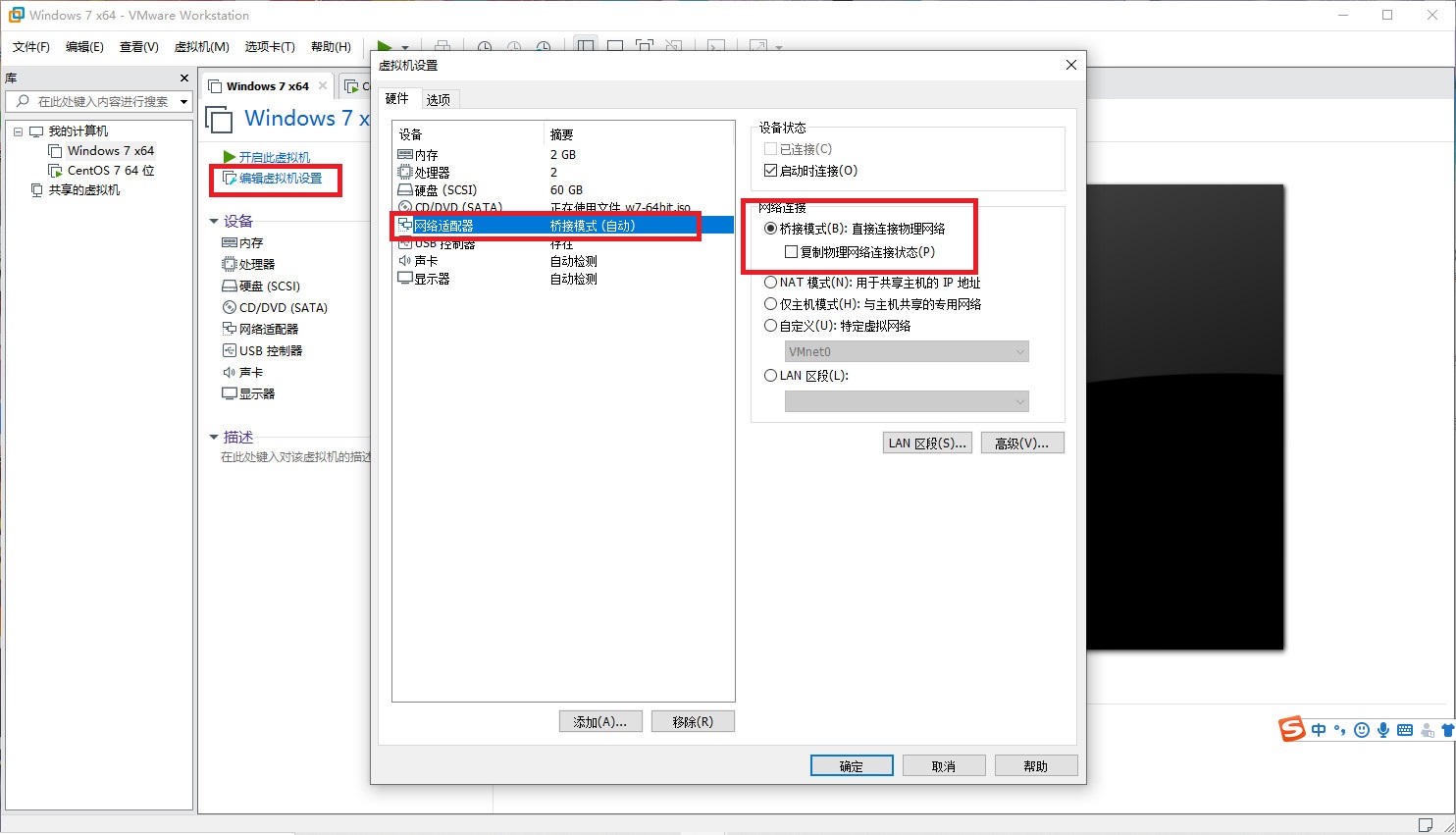The width and height of the screenshot is (1456, 835).
Task: Open the soft keyboard icon in IME bar
Action: pyautogui.click(x=1405, y=730)
